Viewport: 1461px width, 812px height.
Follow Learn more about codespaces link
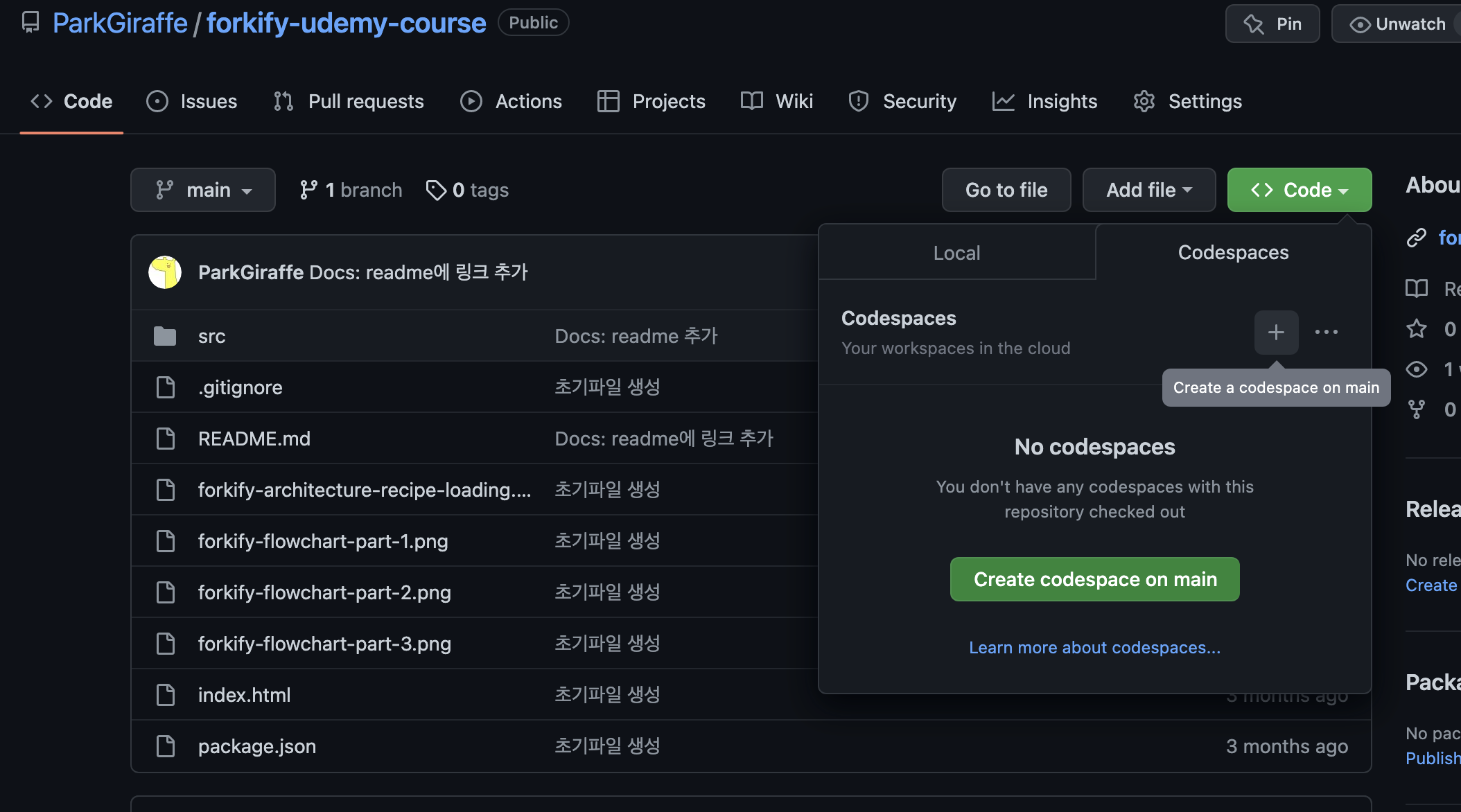pos(1094,647)
